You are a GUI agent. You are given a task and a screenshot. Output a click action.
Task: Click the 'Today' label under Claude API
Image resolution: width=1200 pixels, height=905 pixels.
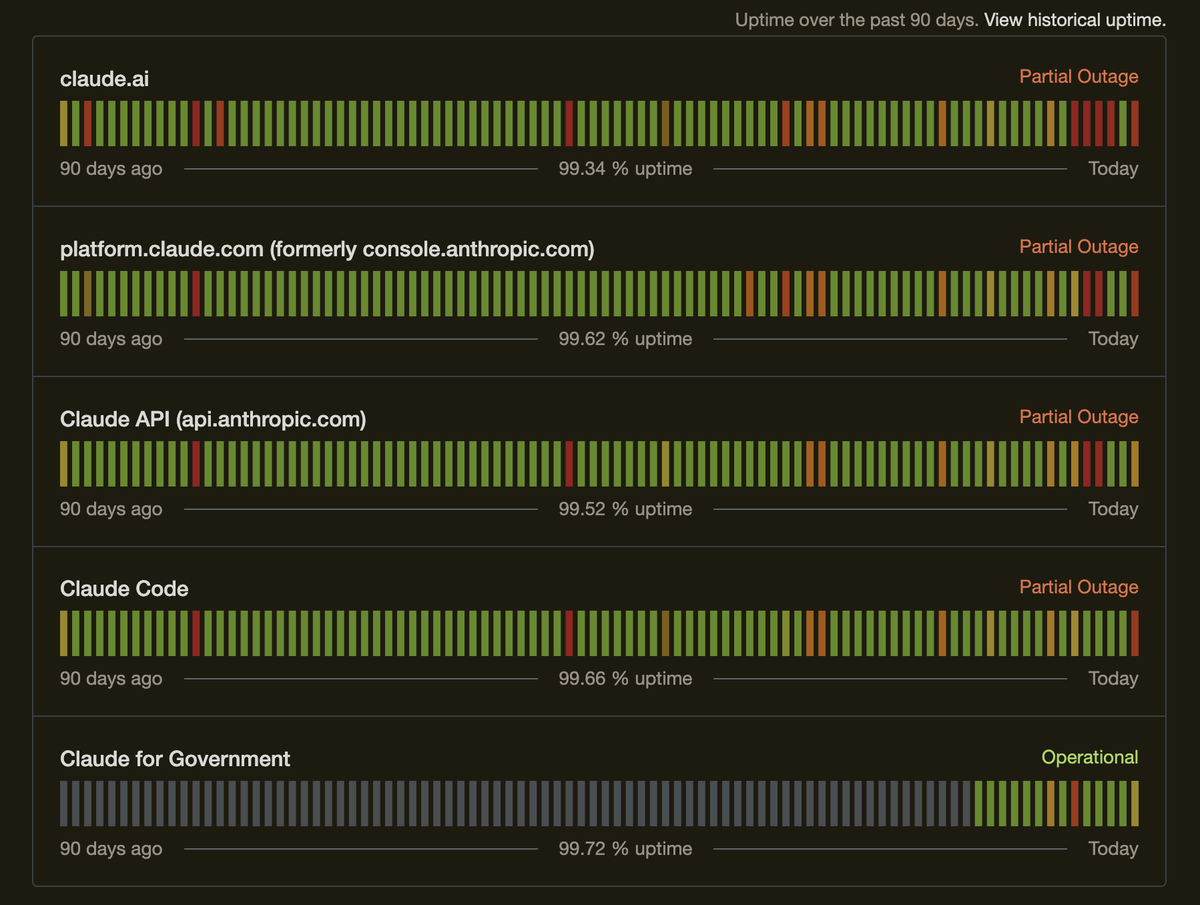click(1114, 509)
